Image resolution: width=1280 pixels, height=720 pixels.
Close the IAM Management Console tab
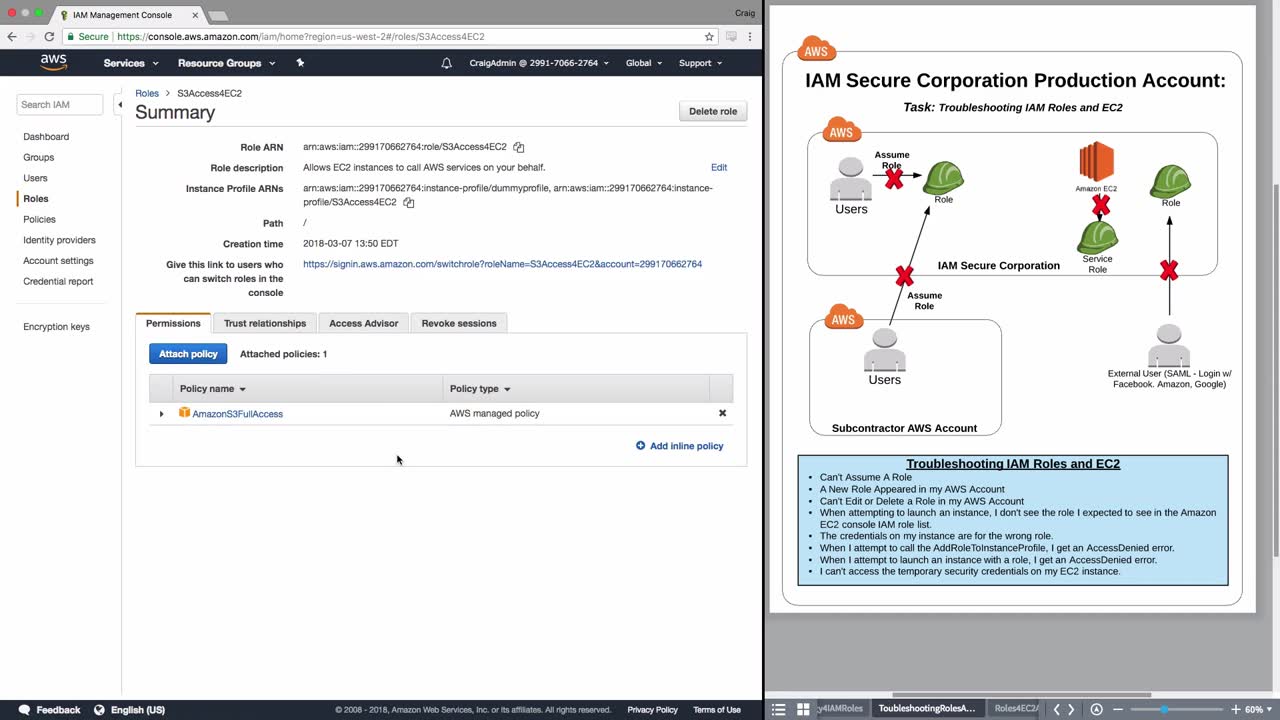195,15
